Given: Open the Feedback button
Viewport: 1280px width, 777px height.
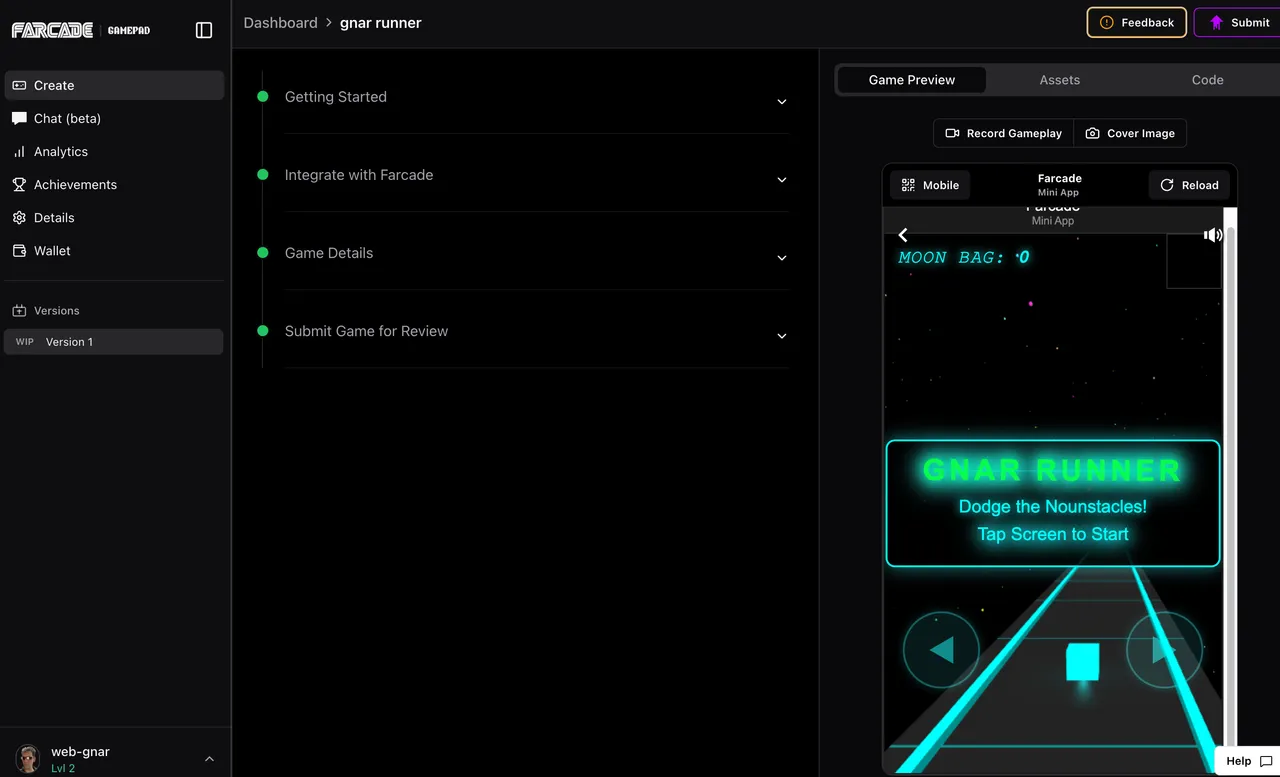Looking at the screenshot, I should [x=1137, y=22].
